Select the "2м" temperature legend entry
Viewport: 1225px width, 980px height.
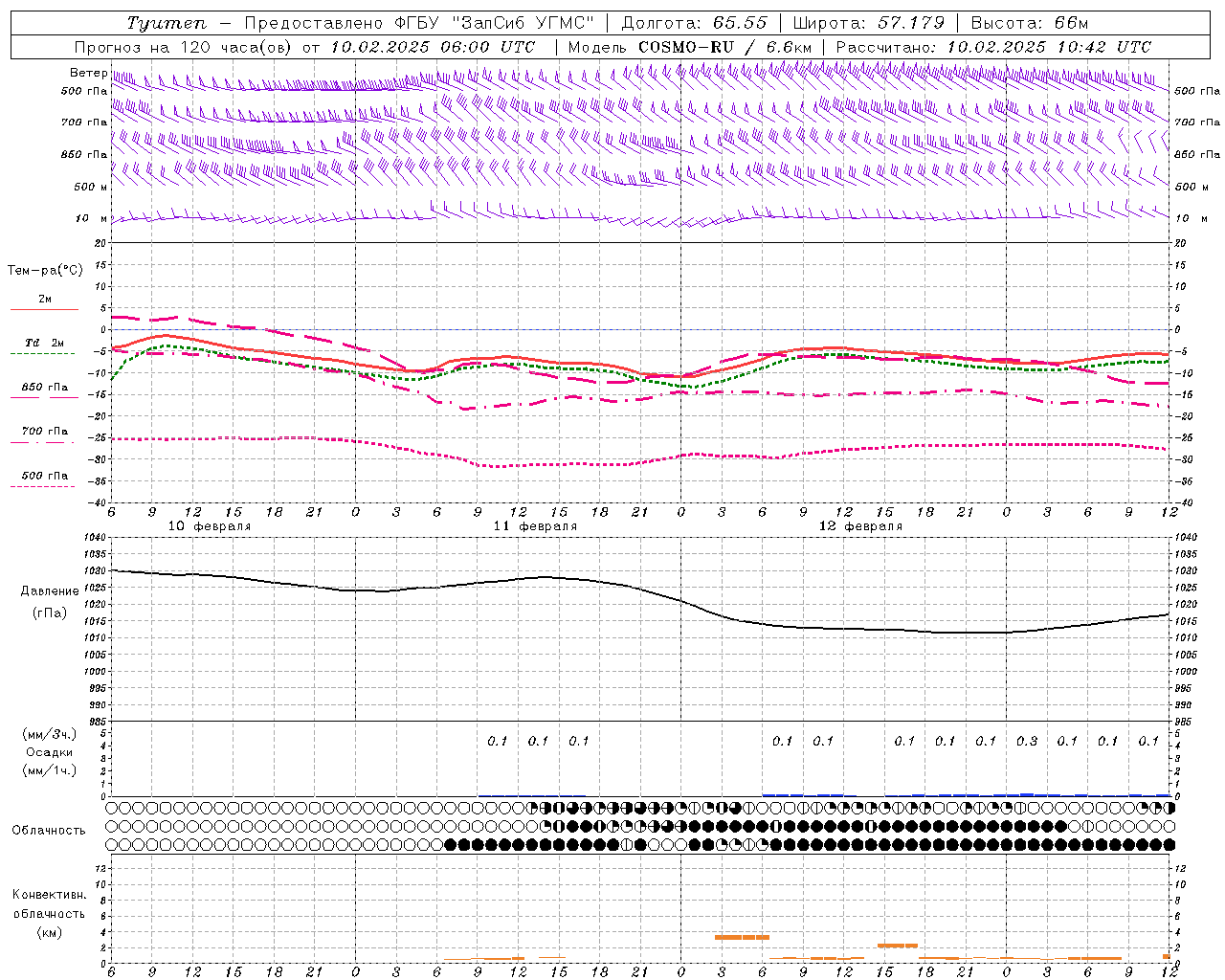(x=45, y=299)
